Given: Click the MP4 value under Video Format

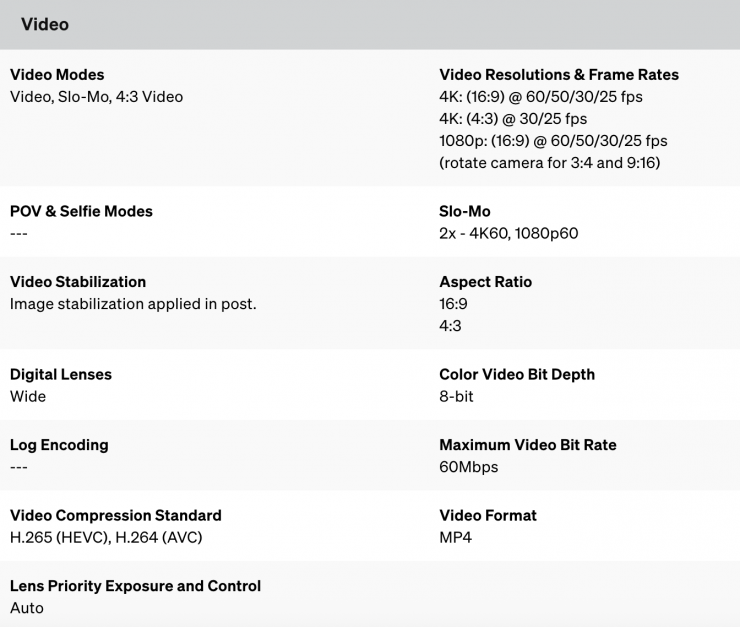Looking at the screenshot, I should (455, 538).
